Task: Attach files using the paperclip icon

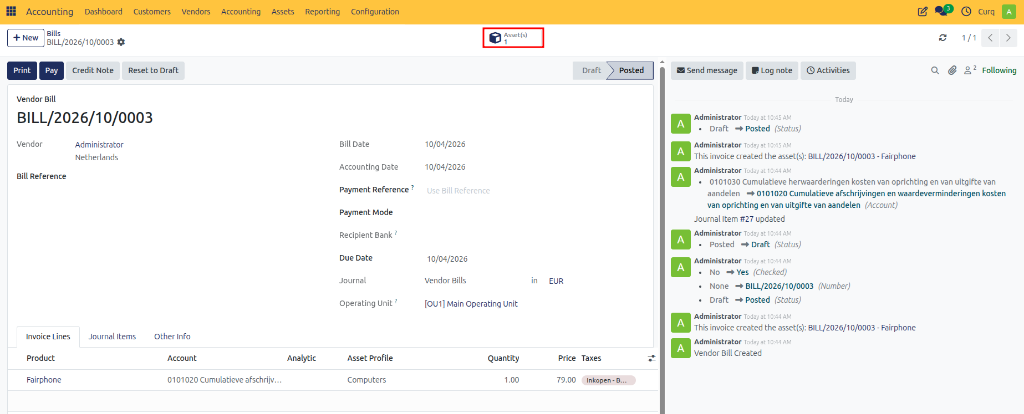Action: [x=952, y=71]
